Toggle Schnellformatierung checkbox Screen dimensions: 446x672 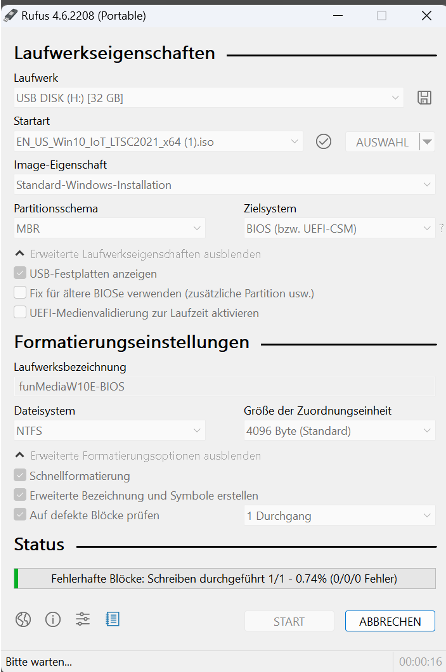tap(20, 475)
